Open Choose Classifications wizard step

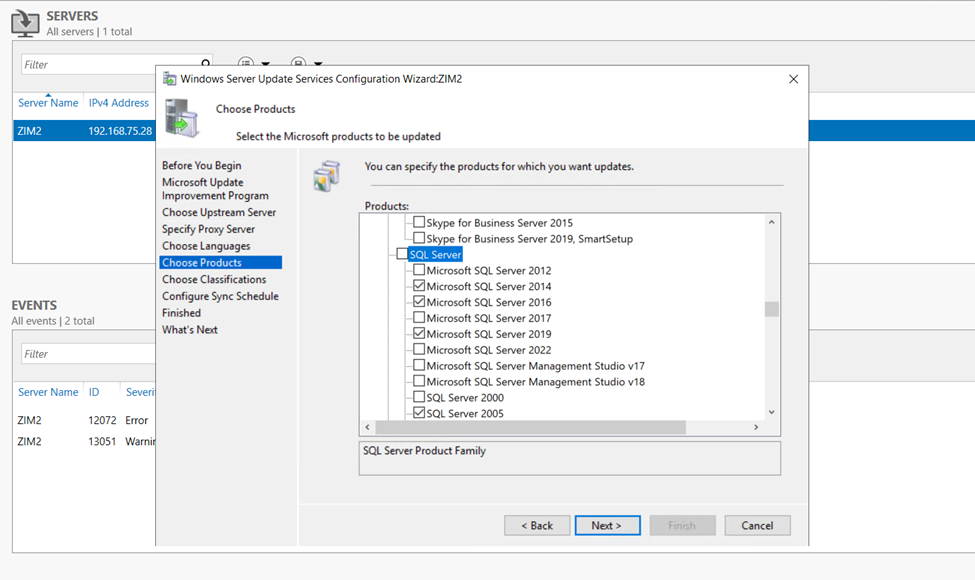pyautogui.click(x=214, y=279)
